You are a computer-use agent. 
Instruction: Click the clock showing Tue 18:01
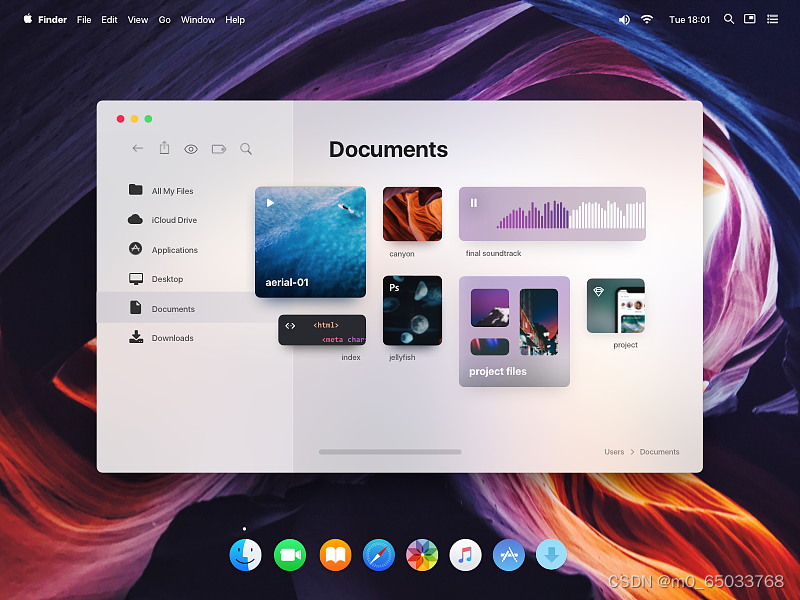[690, 19]
